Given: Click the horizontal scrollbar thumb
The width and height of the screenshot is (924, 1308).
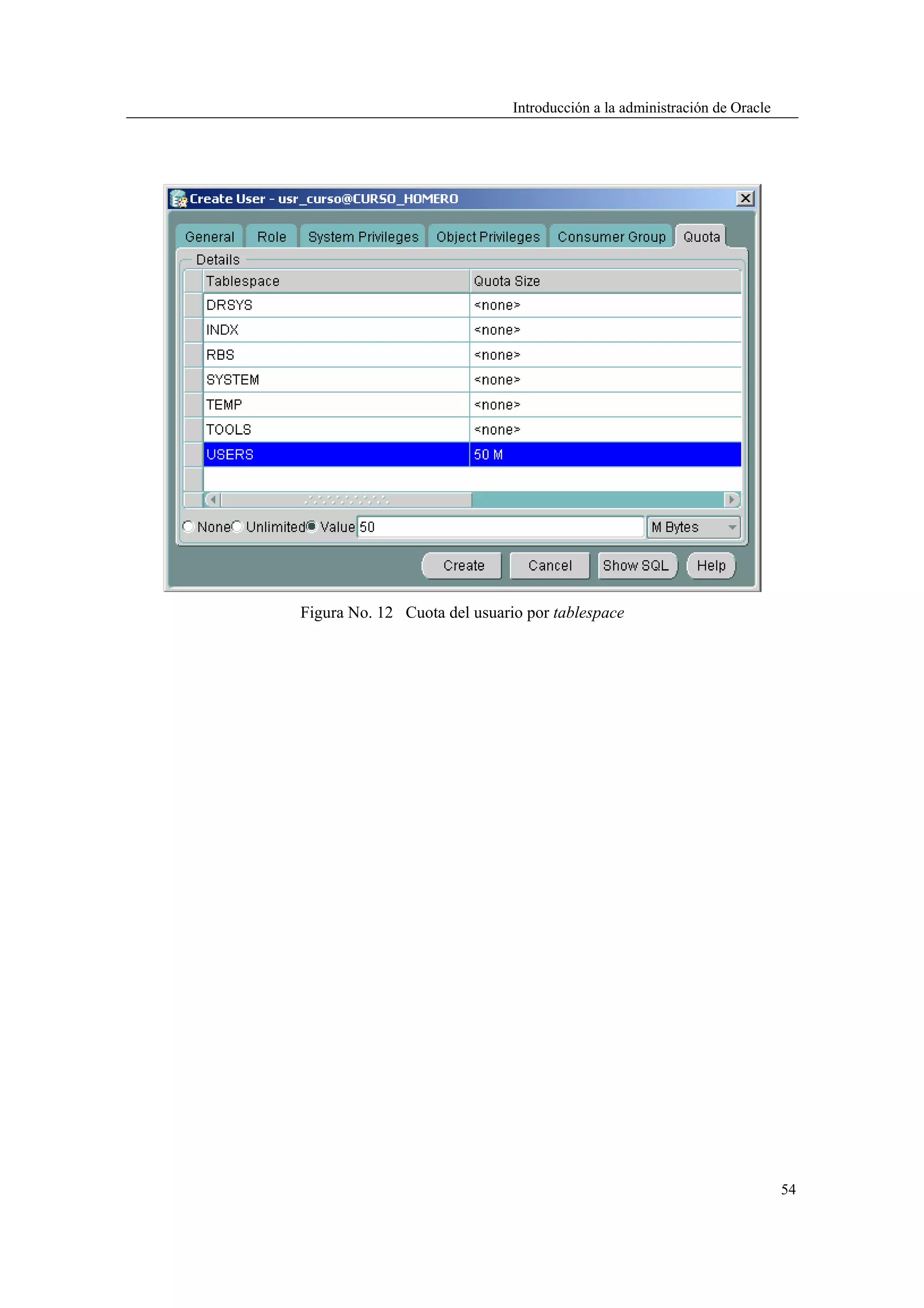Looking at the screenshot, I should pyautogui.click(x=346, y=500).
